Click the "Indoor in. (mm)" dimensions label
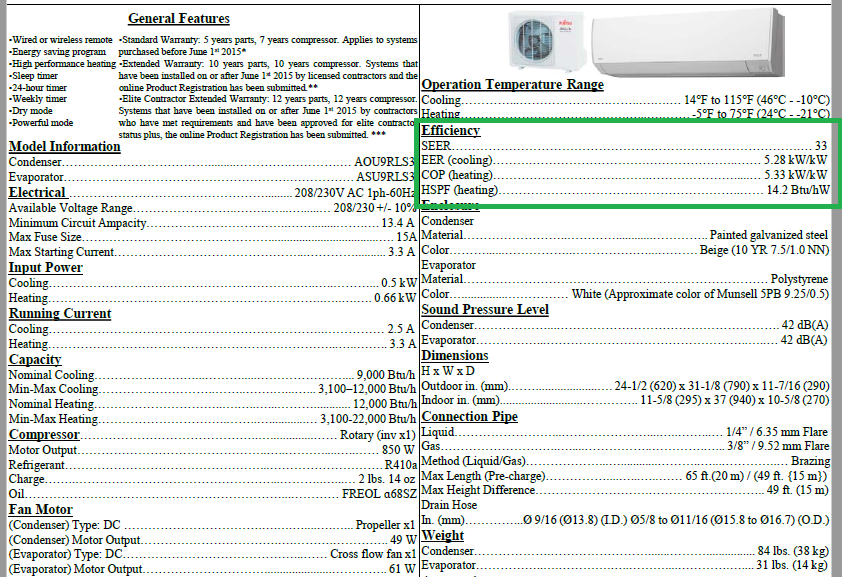 click(x=460, y=400)
